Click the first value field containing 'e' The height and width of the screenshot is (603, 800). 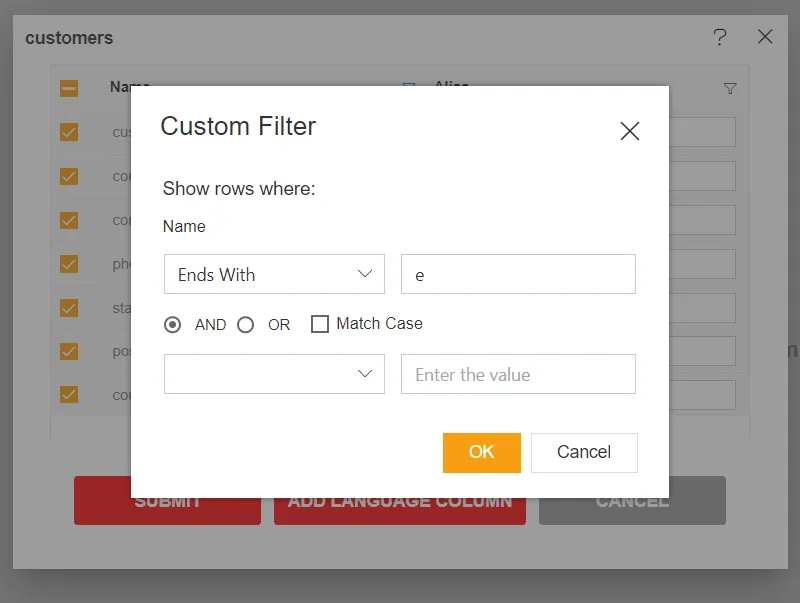click(518, 274)
